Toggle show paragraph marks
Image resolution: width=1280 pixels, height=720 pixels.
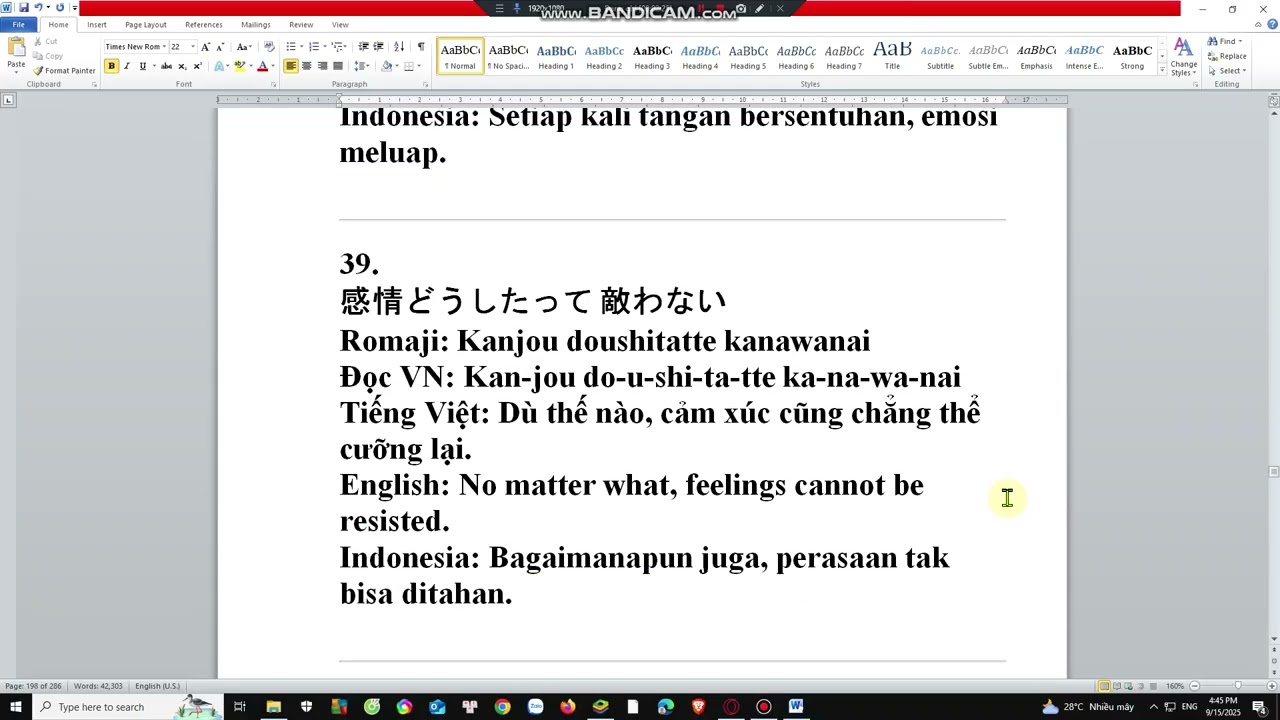pos(420,47)
